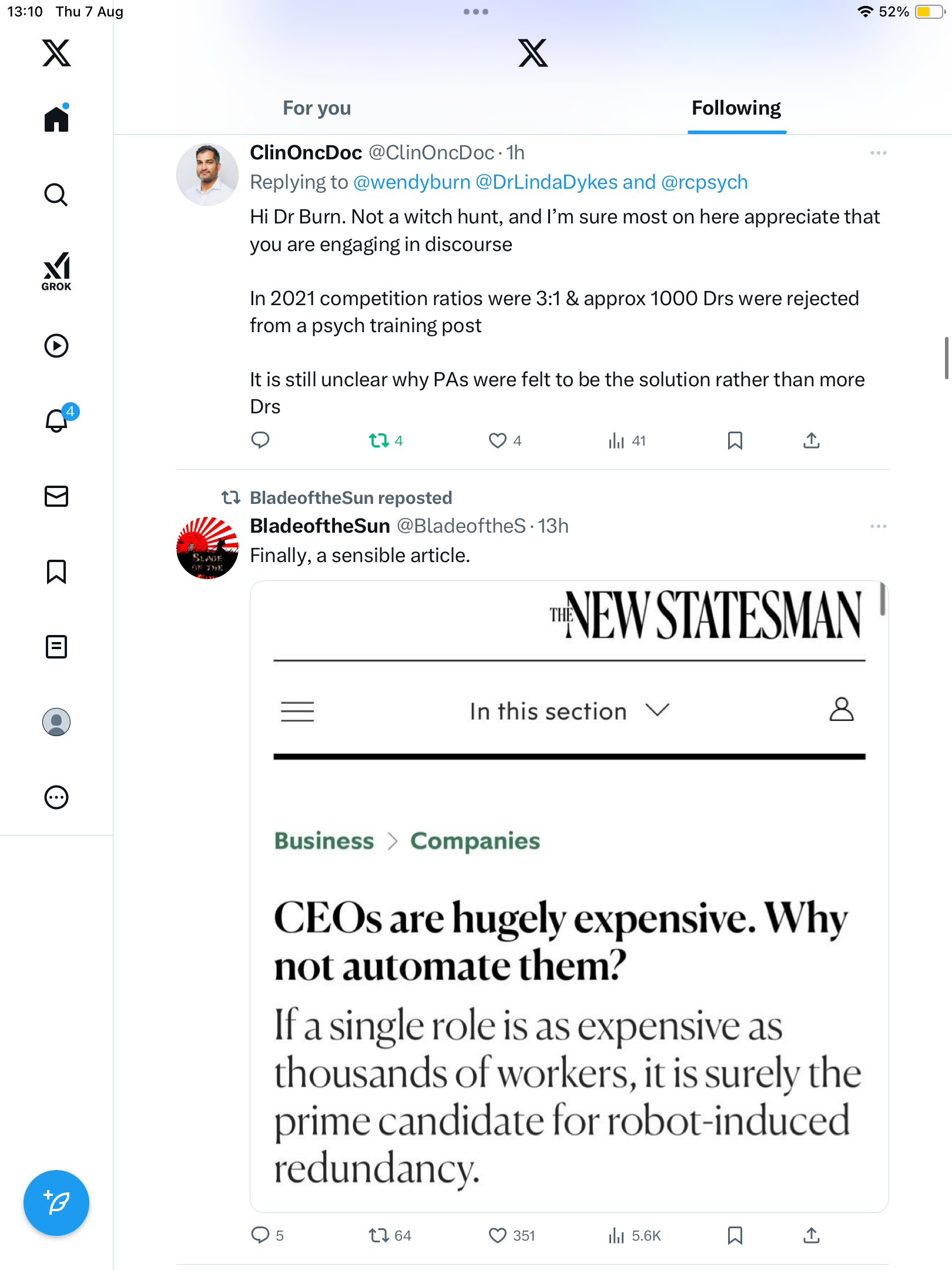Share the ClinOncDoc post
The image size is (952, 1270).
812,440
